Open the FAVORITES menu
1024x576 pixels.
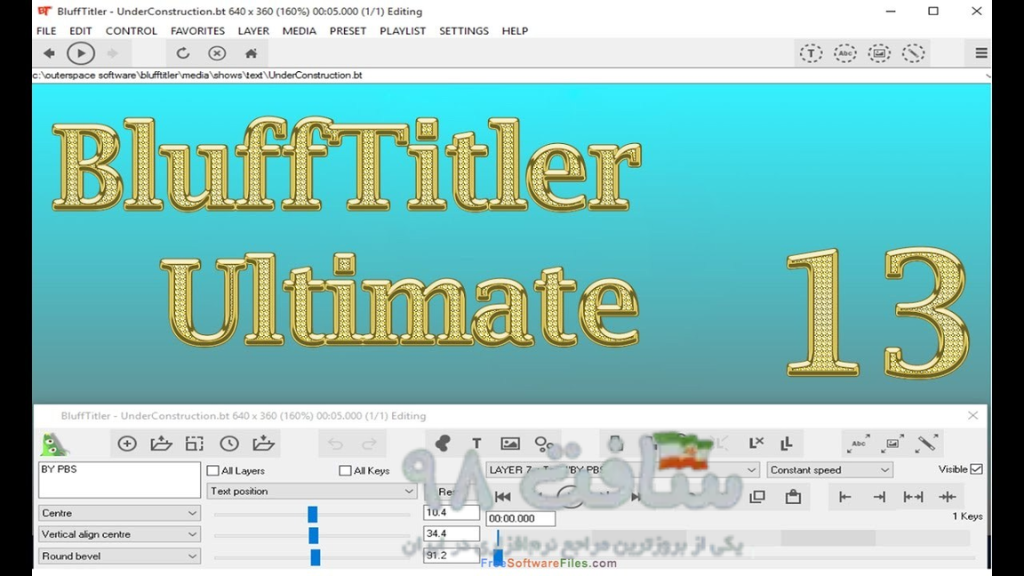pos(197,31)
